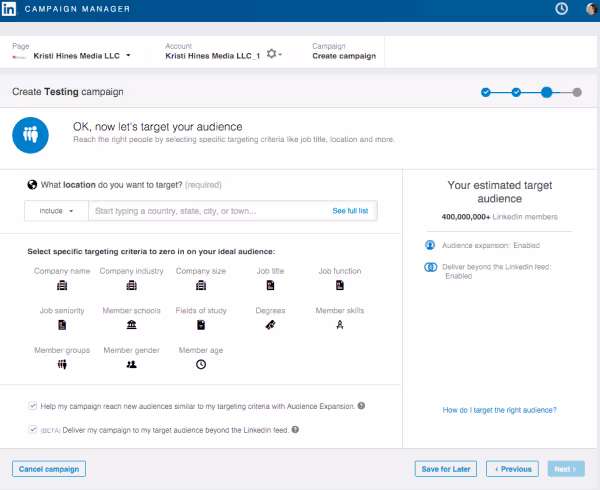Select Member schools targeting icon
Image resolution: width=600 pixels, height=490 pixels.
[132, 325]
